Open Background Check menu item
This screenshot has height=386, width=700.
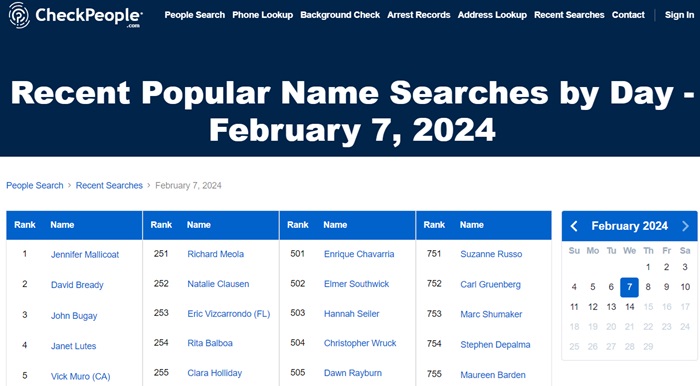[x=340, y=15]
